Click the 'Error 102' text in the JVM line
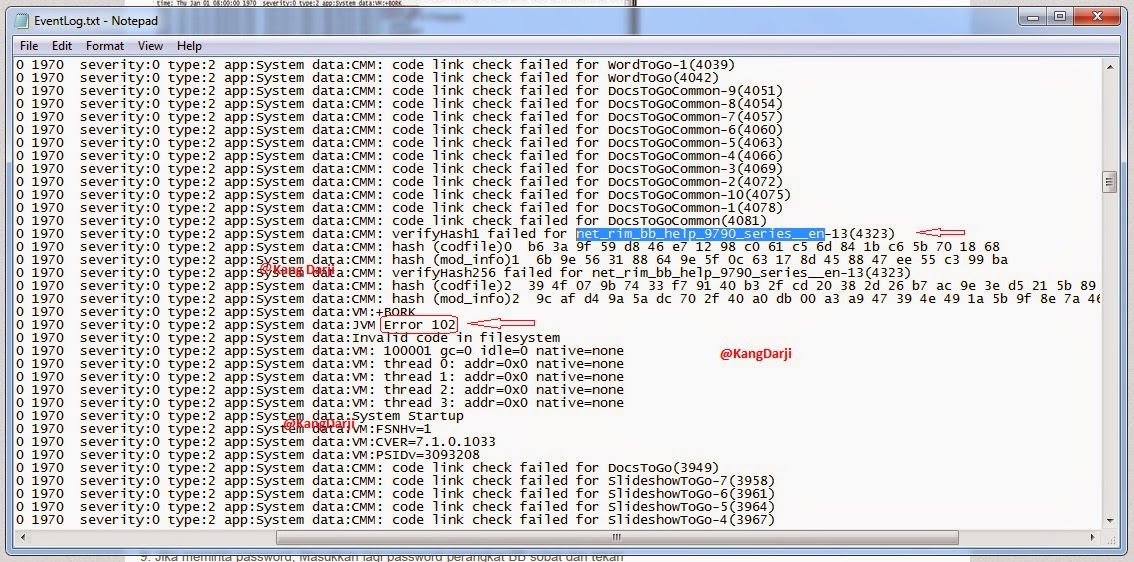This screenshot has width=1134, height=562. pos(419,325)
